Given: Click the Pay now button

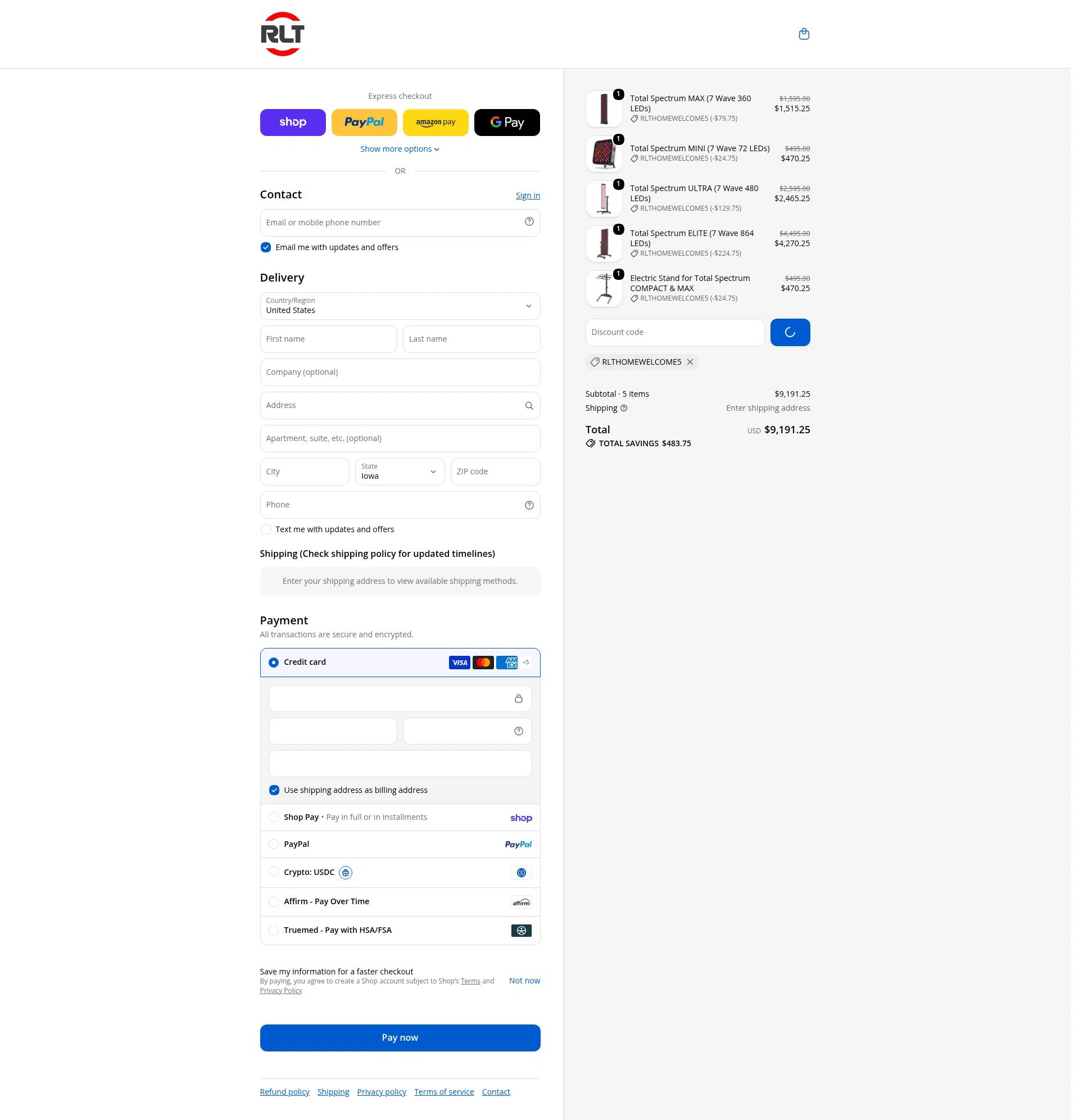Looking at the screenshot, I should click(400, 1038).
